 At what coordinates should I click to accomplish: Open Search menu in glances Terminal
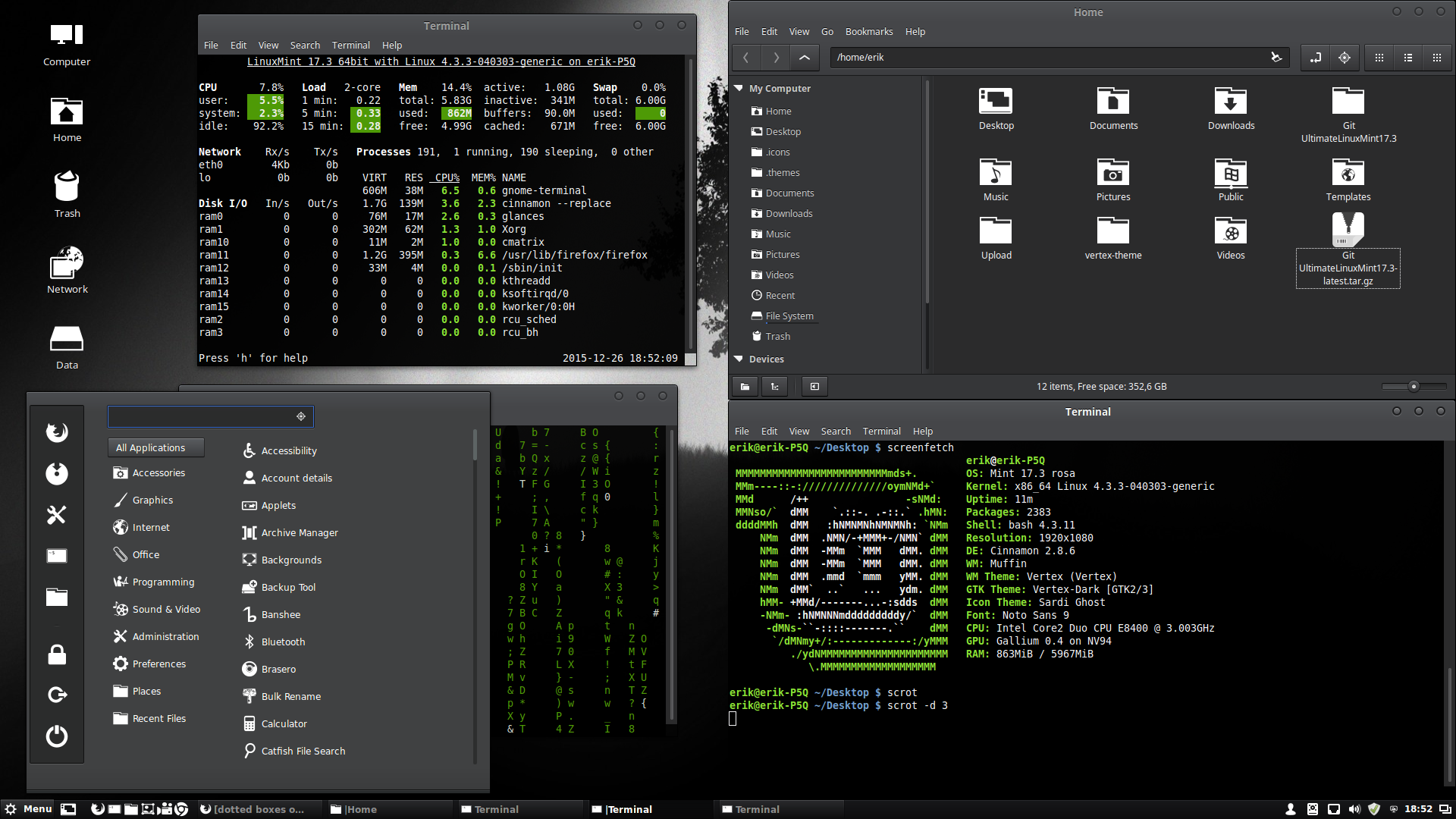coord(304,45)
